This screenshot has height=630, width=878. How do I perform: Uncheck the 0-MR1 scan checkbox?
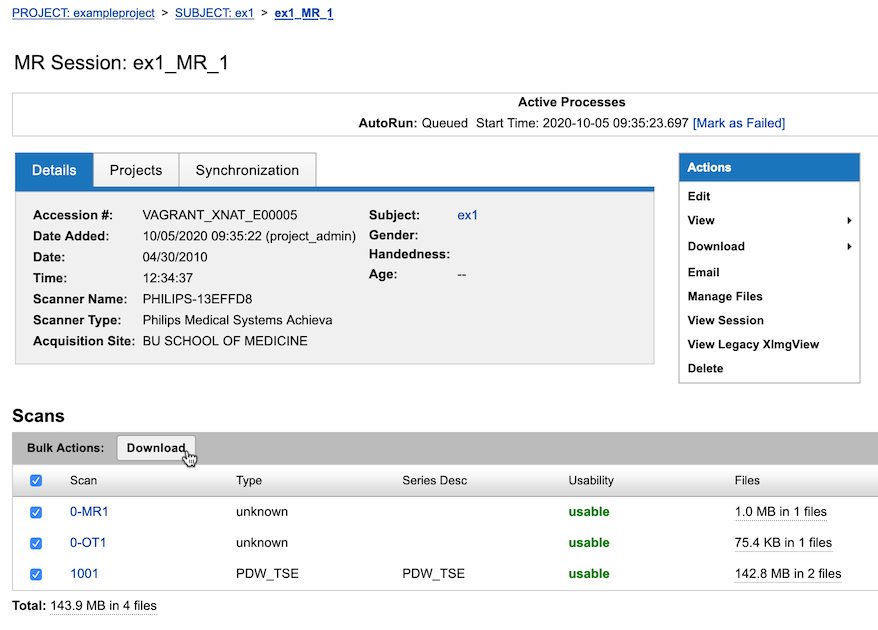pos(36,512)
